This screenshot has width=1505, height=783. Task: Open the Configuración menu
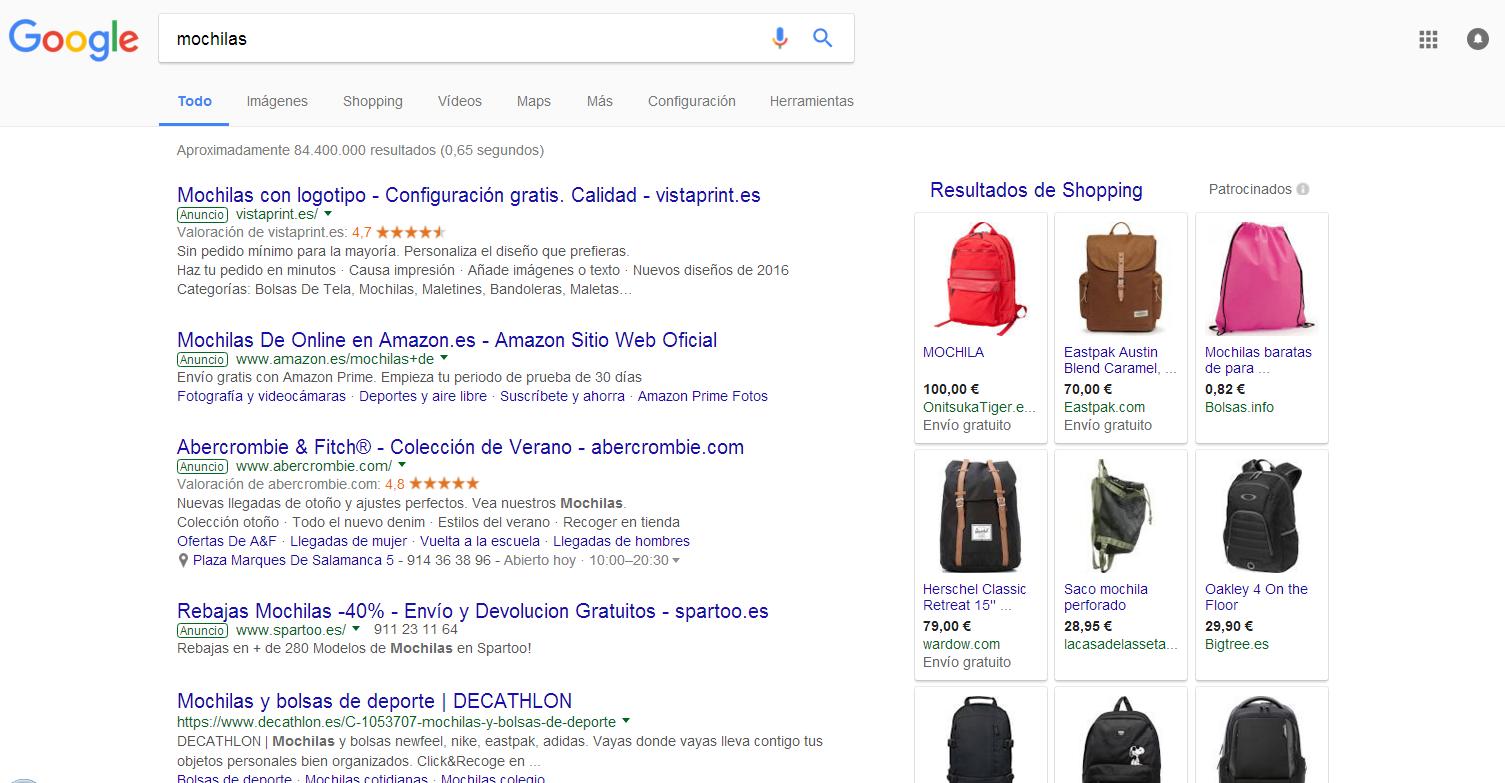[x=692, y=101]
